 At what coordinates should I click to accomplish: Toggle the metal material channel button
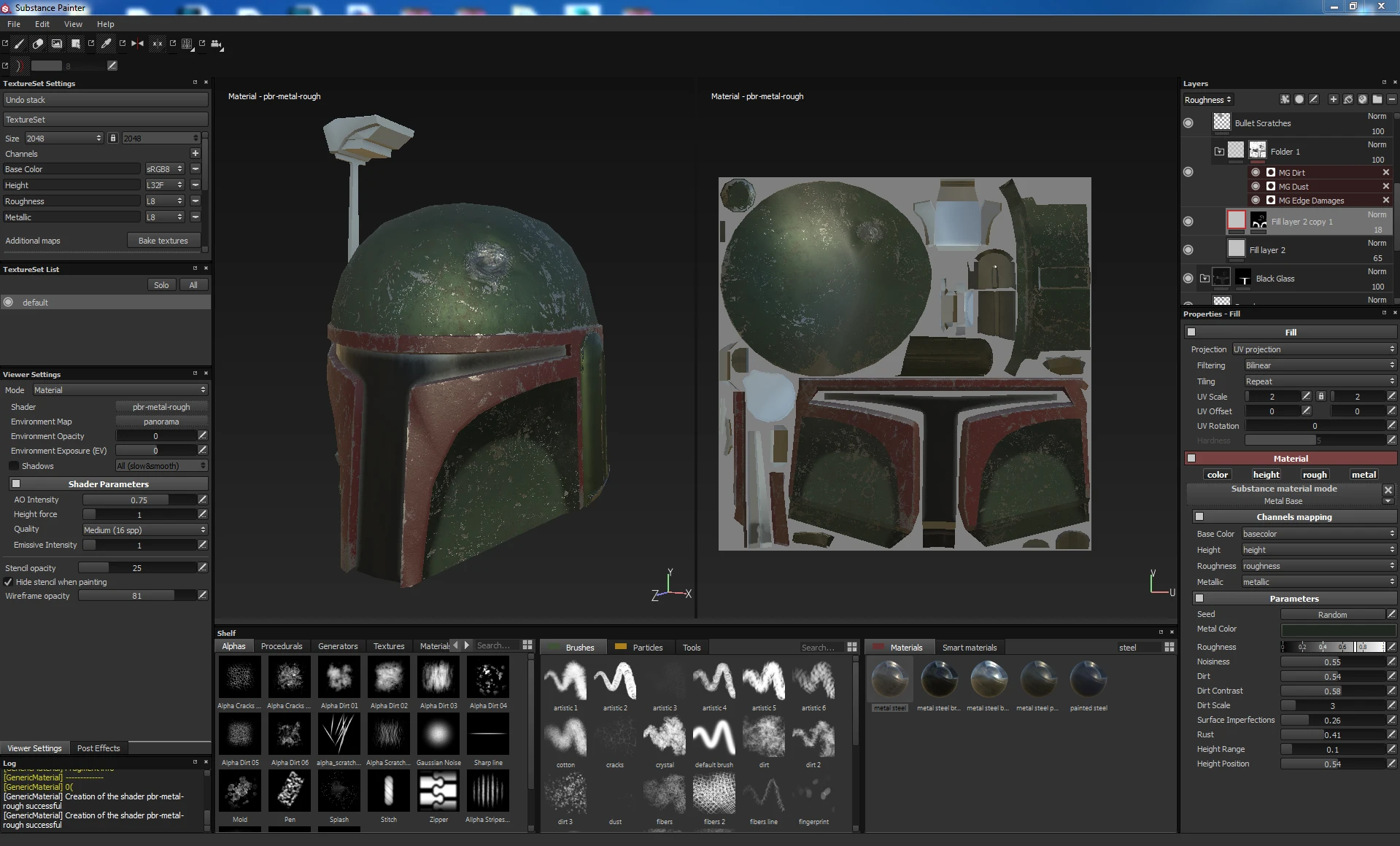1364,475
